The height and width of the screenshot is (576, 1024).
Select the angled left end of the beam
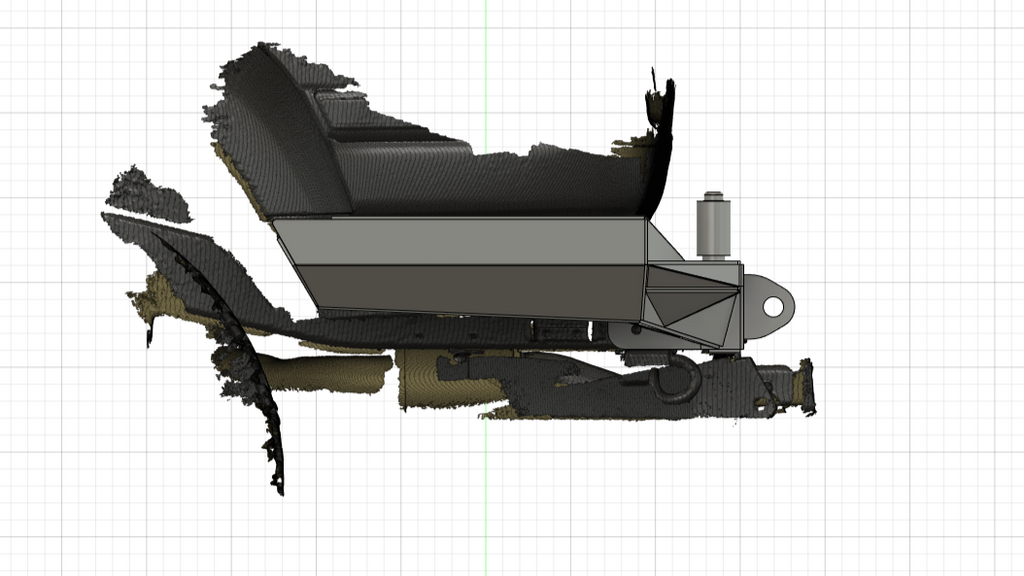[x=295, y=264]
